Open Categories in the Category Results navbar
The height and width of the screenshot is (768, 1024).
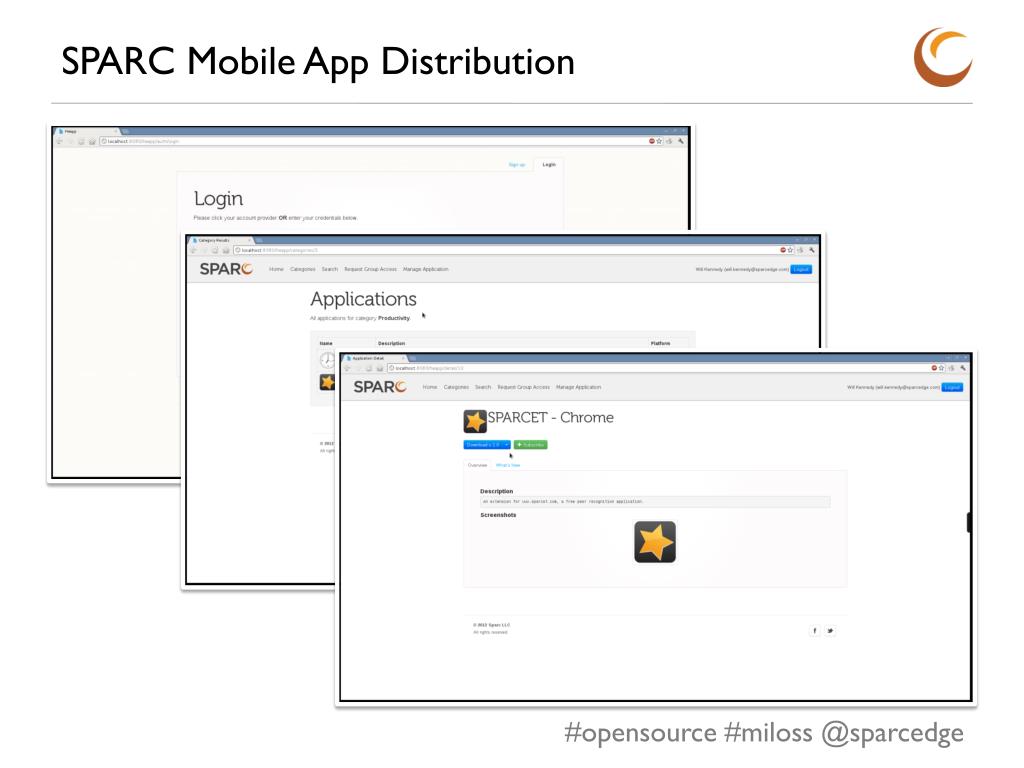(303, 269)
